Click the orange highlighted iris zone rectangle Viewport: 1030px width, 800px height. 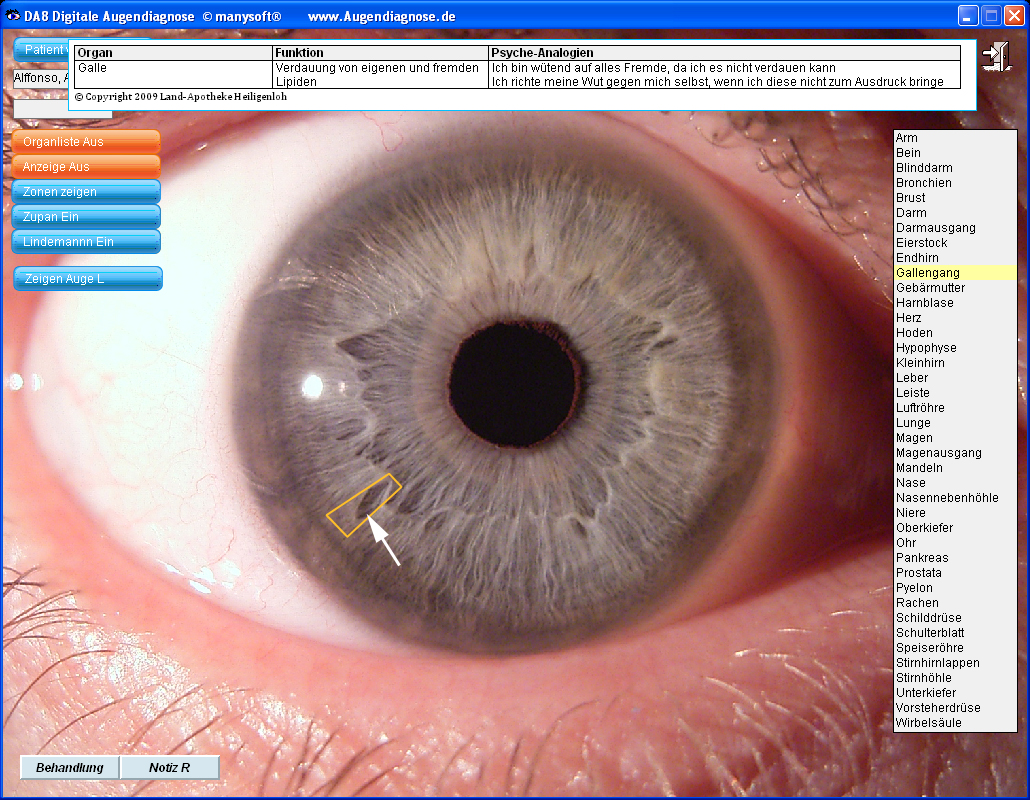pos(364,505)
